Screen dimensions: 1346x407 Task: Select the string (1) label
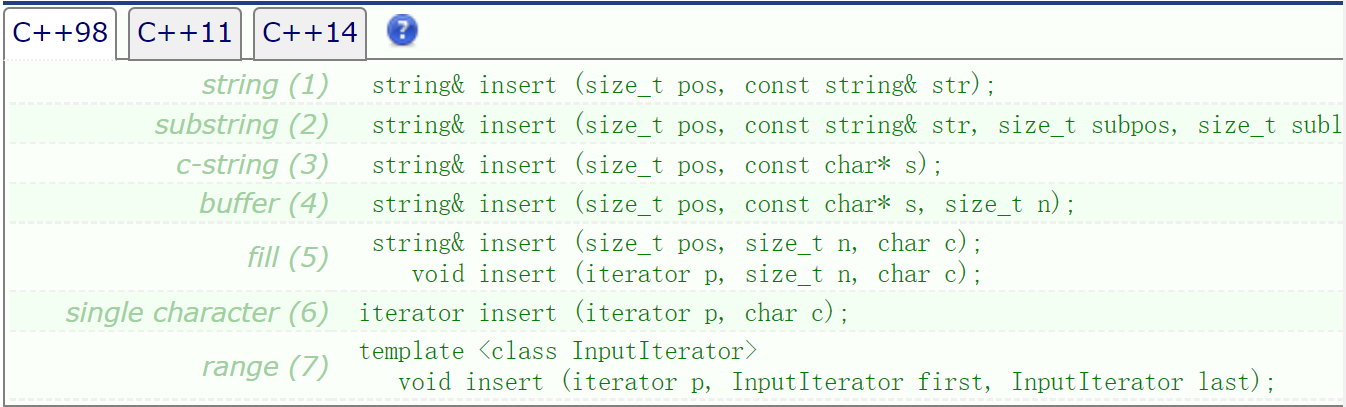click(265, 85)
